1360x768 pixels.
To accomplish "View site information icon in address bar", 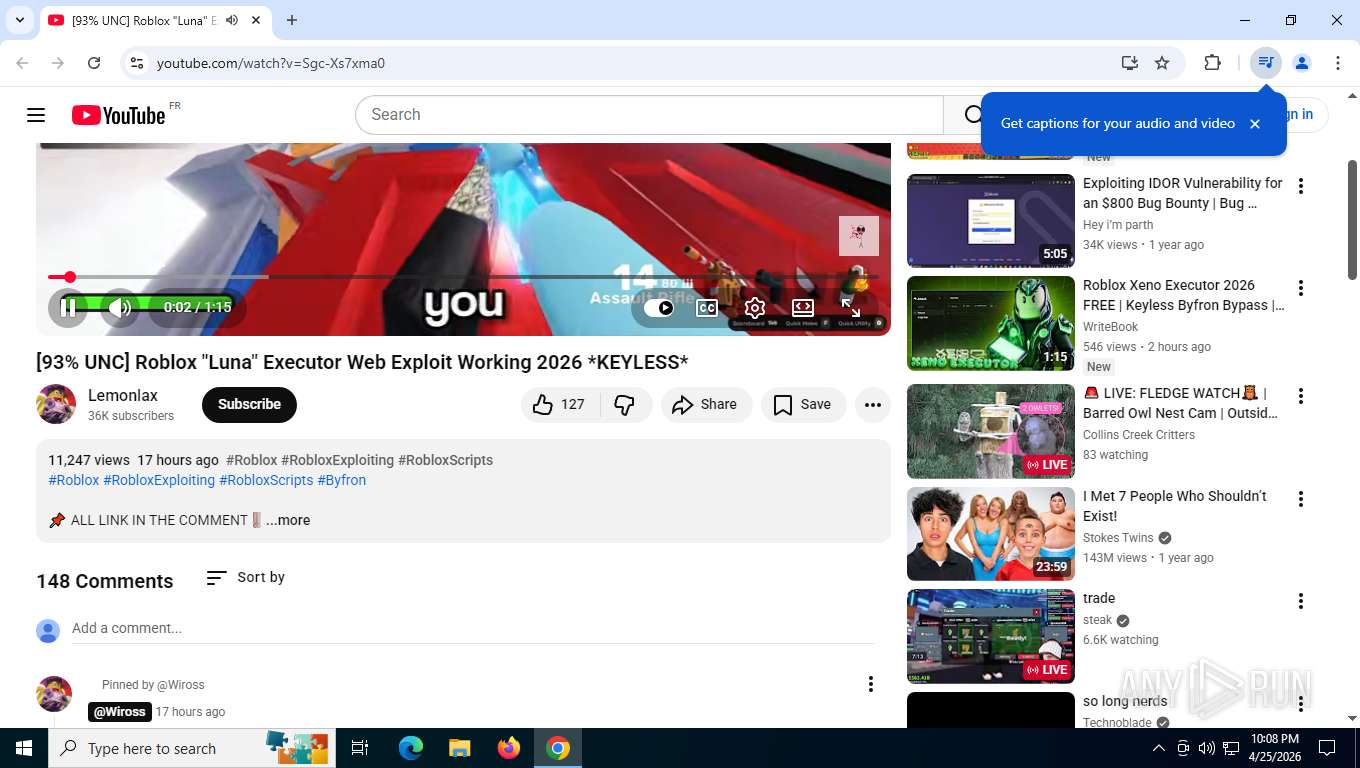I will click(x=138, y=63).
